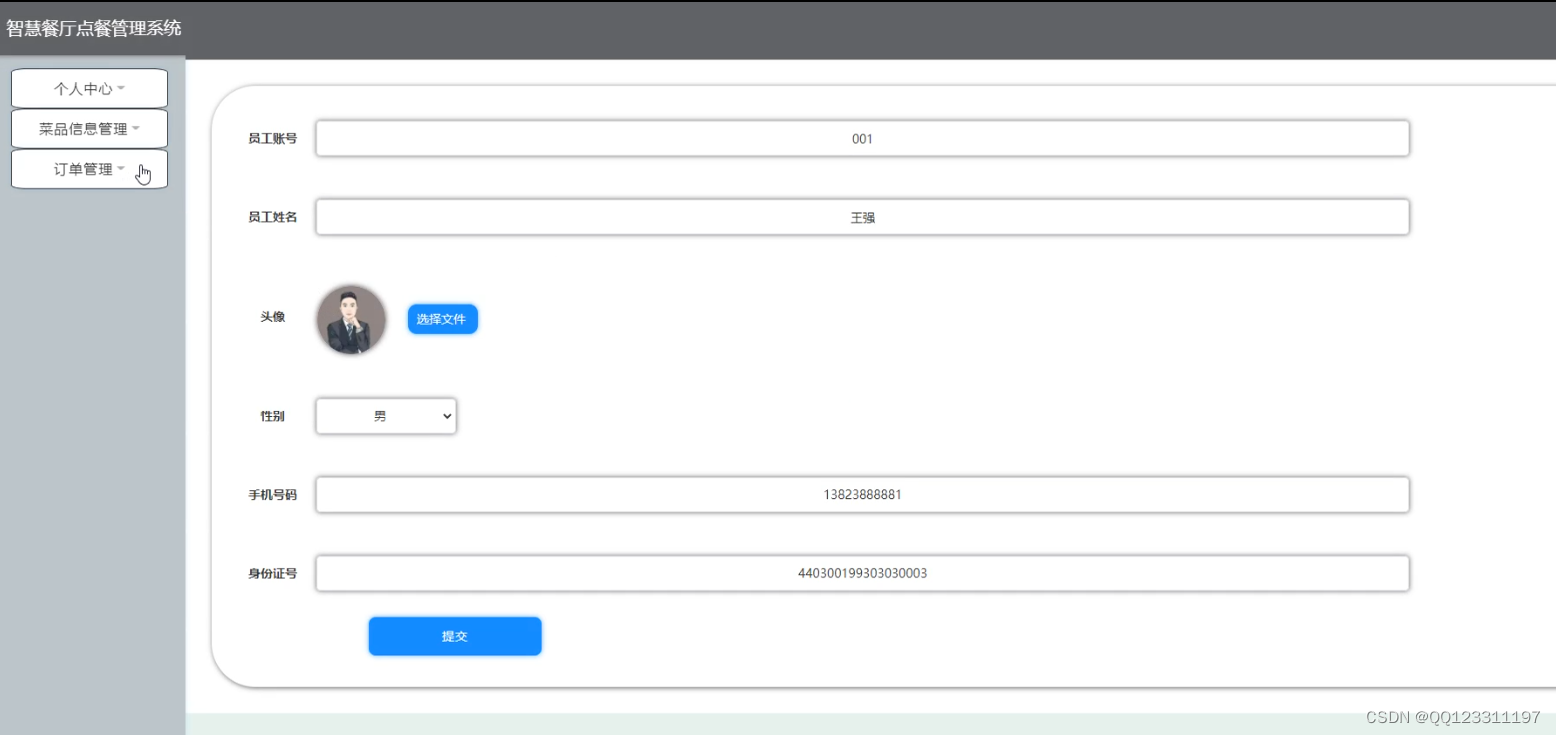
Task: Focus the 员工姓名 input field
Action: pyautogui.click(x=862, y=217)
